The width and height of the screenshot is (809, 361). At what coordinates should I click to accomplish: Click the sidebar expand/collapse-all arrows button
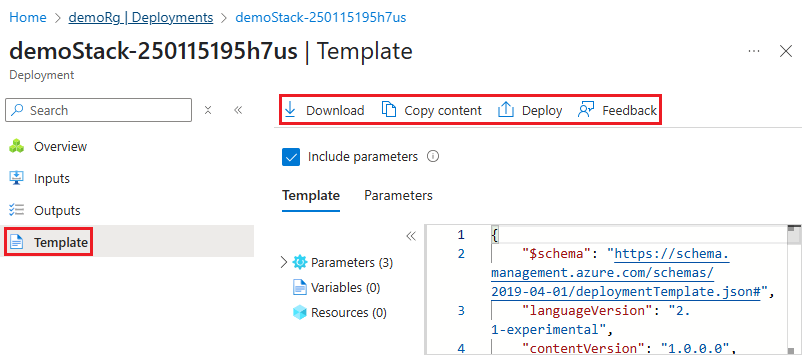[x=208, y=110]
